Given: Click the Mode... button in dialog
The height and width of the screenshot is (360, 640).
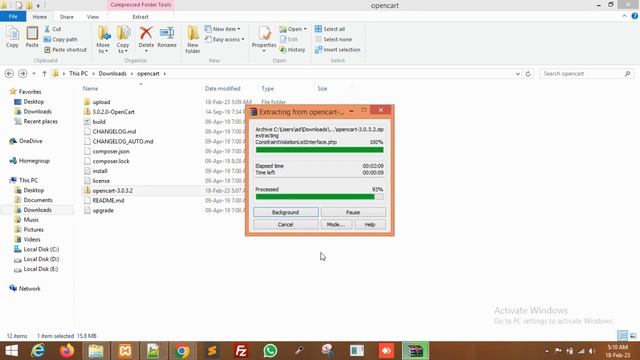Looking at the screenshot, I should (x=336, y=224).
